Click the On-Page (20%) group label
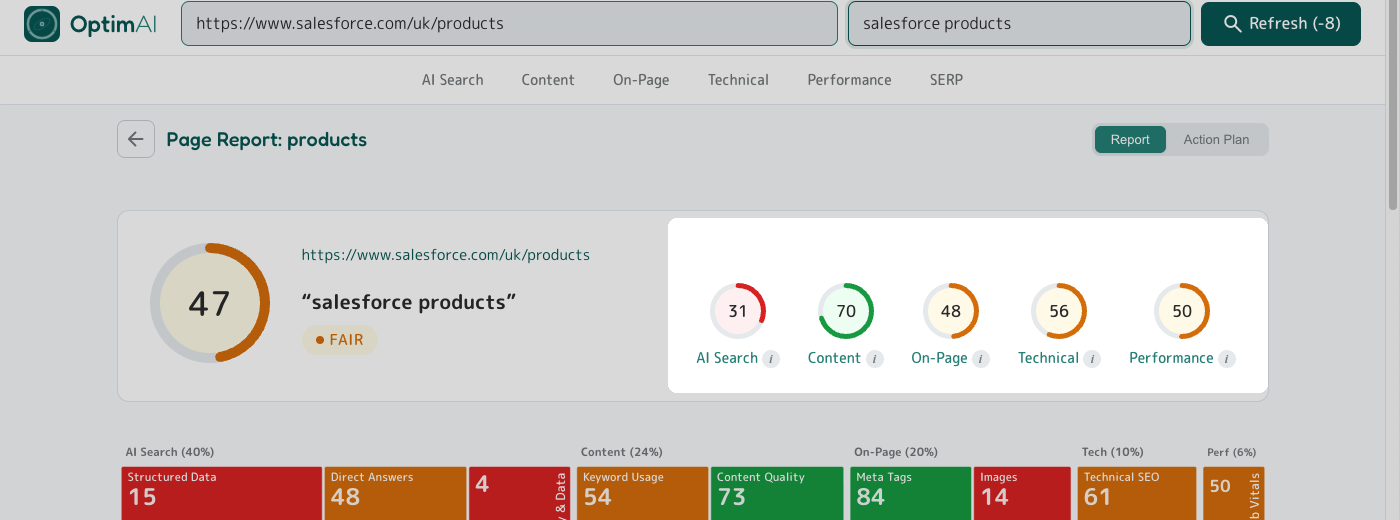 pos(896,452)
